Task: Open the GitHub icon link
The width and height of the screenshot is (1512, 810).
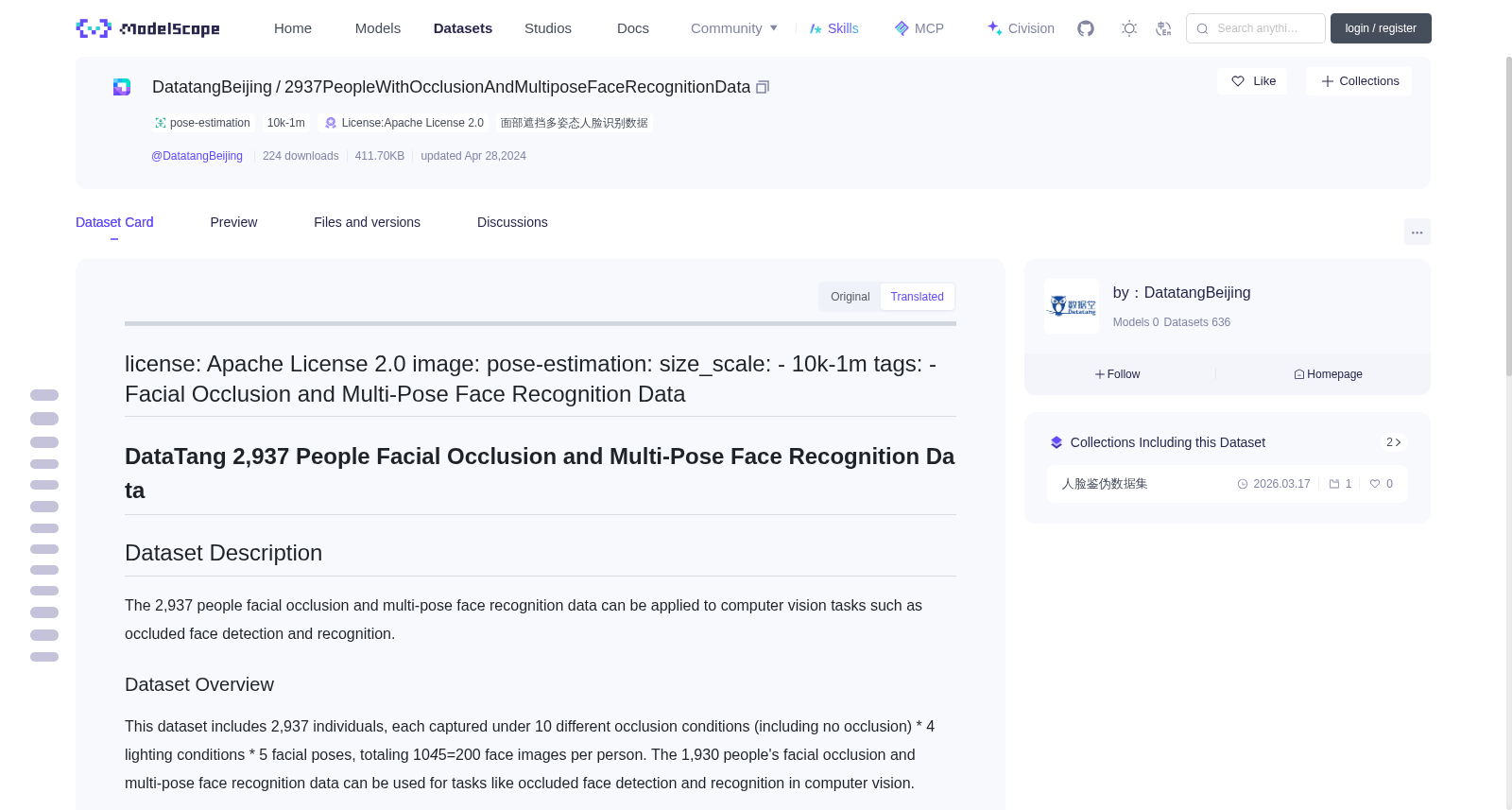Action: pos(1086,28)
